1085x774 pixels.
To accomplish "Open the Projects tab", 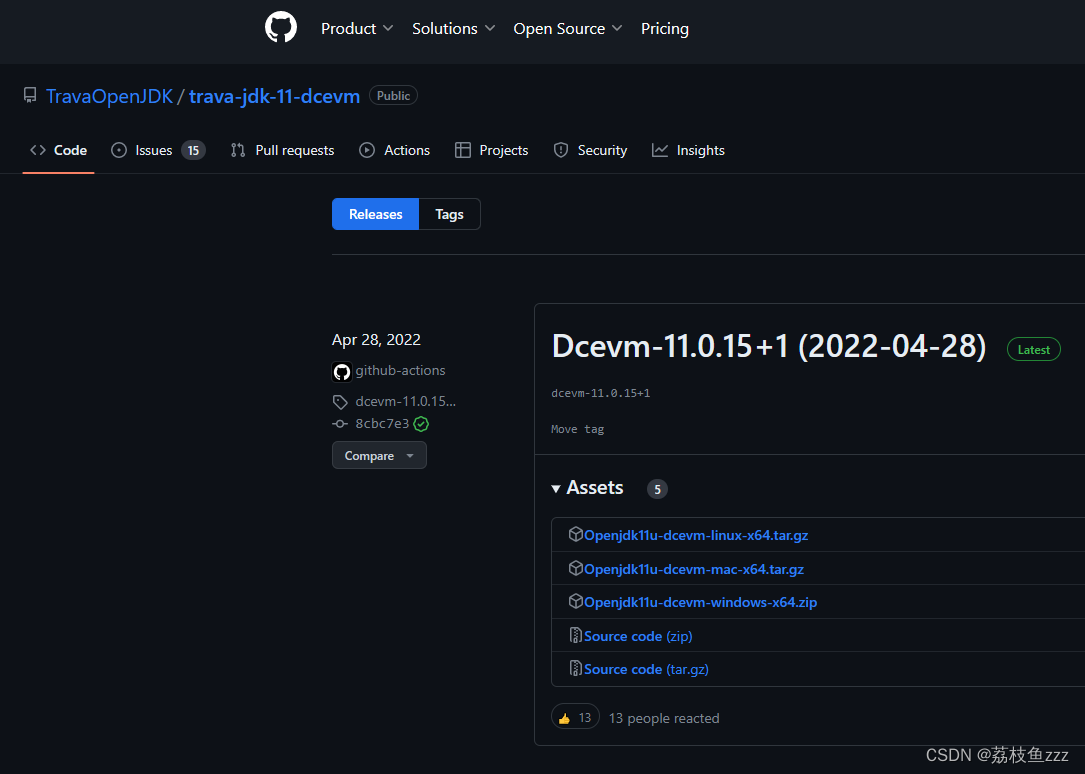I will [491, 150].
